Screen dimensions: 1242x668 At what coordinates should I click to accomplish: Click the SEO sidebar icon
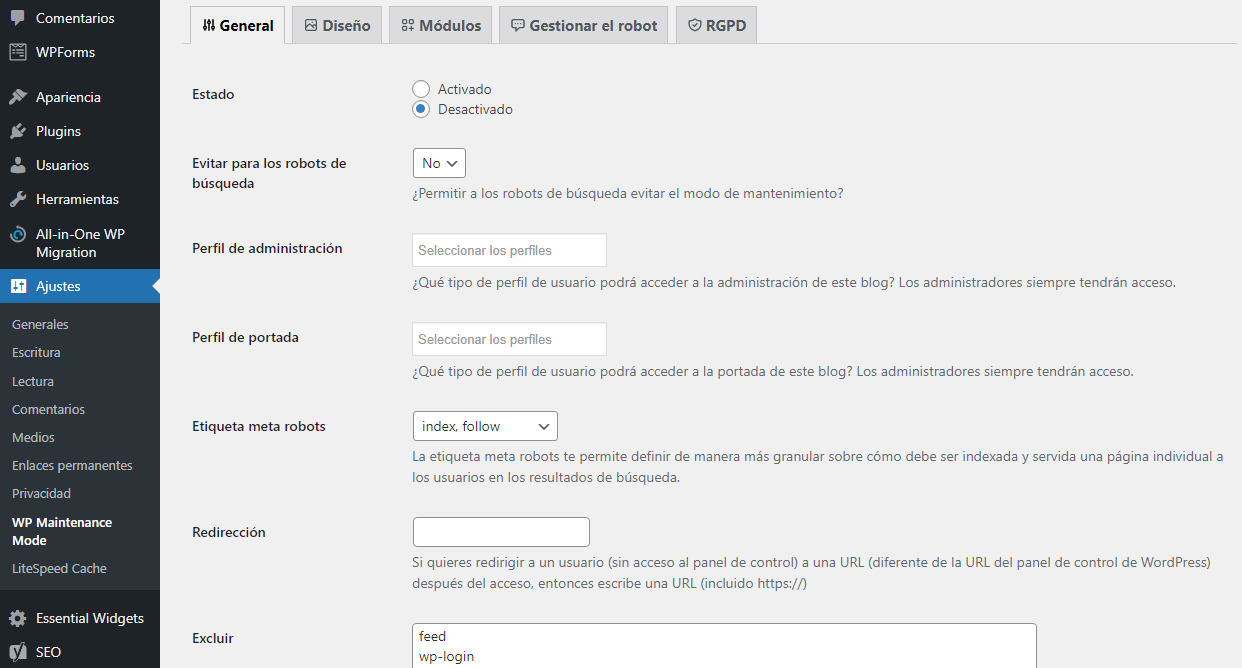[x=16, y=651]
